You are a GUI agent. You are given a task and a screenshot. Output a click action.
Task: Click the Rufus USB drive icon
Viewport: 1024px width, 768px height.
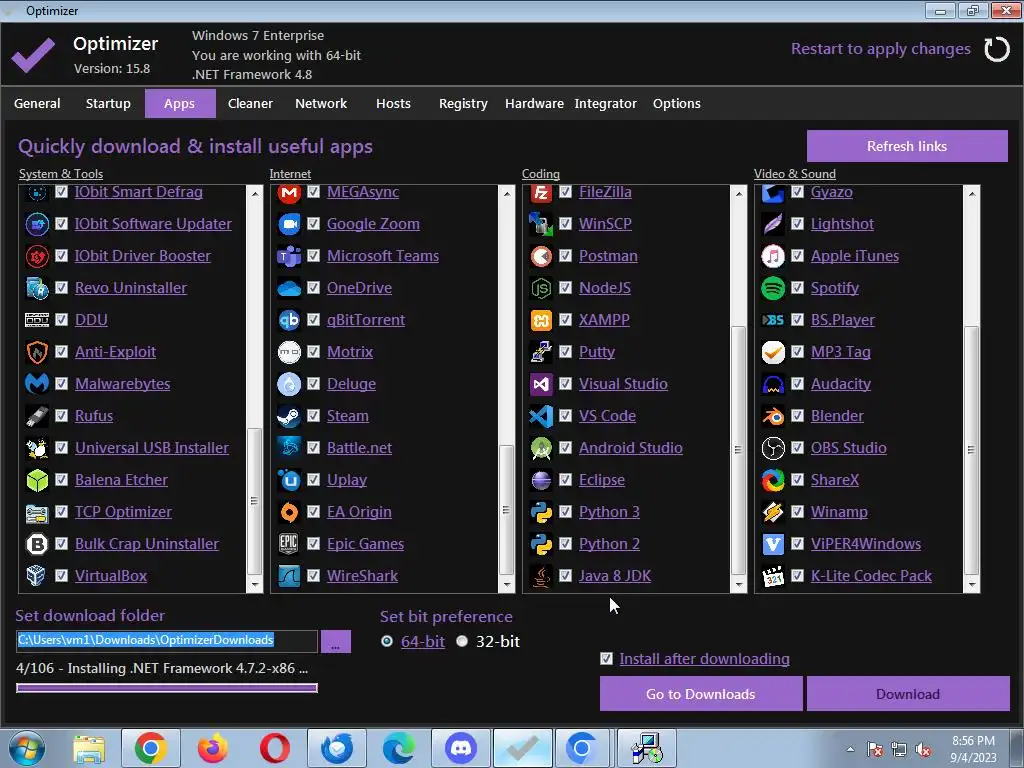37,415
